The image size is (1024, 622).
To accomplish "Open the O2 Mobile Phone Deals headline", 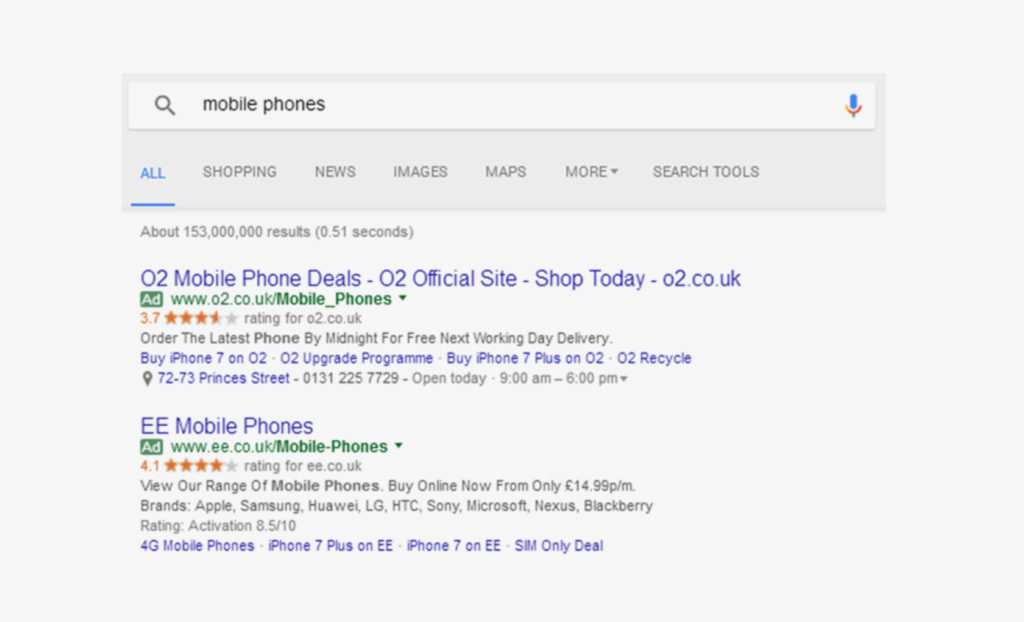I will (441, 279).
